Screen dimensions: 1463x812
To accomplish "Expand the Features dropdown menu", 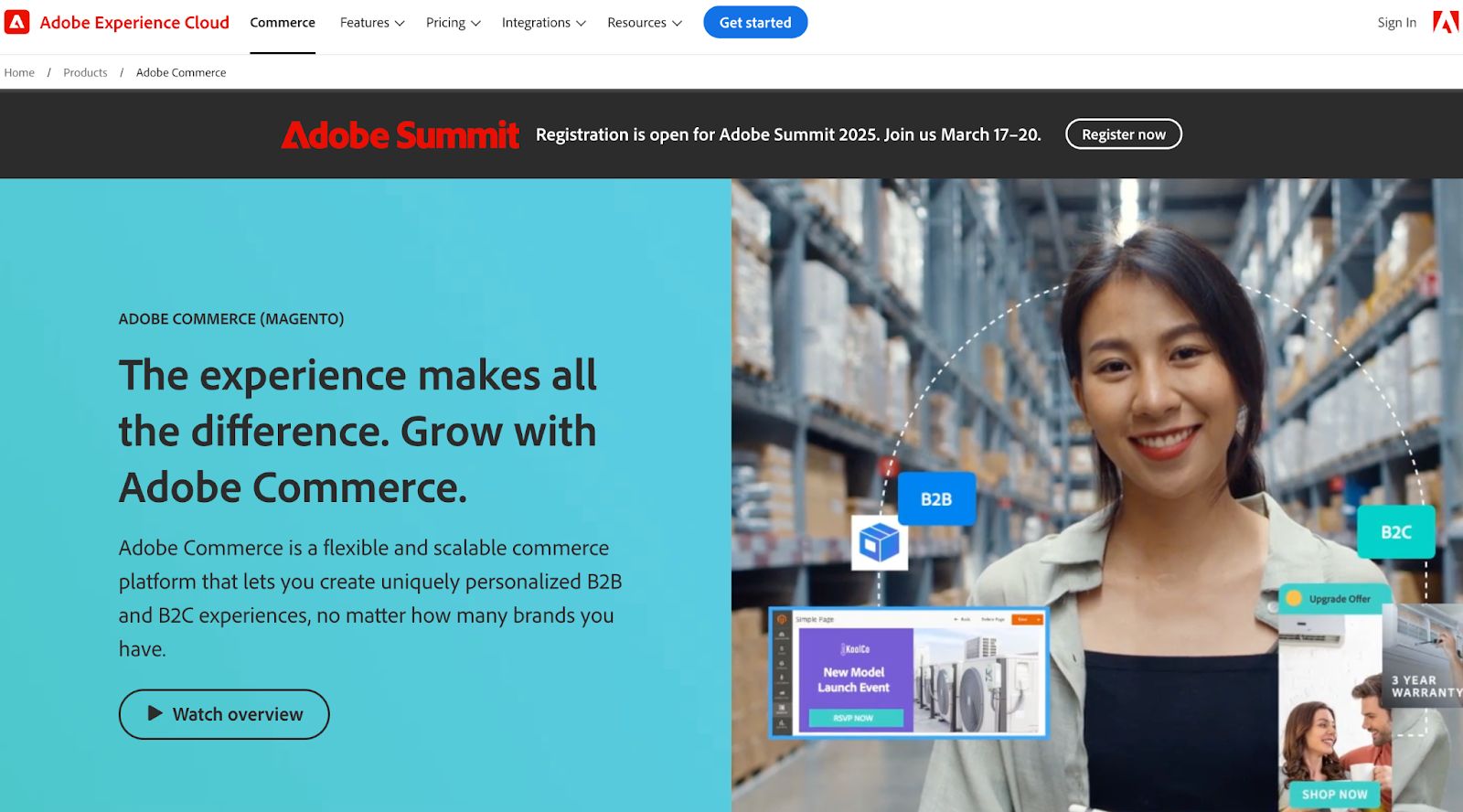I will tap(372, 22).
